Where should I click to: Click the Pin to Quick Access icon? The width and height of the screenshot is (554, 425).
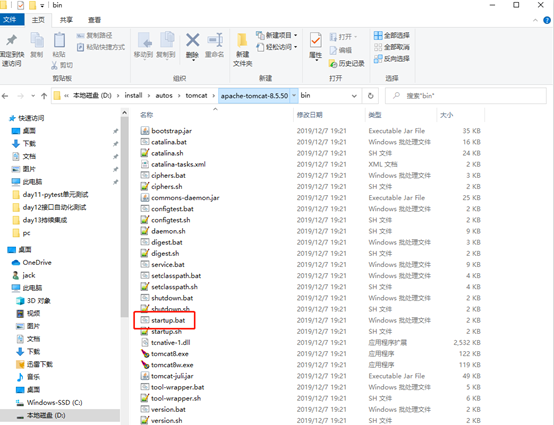(11, 40)
